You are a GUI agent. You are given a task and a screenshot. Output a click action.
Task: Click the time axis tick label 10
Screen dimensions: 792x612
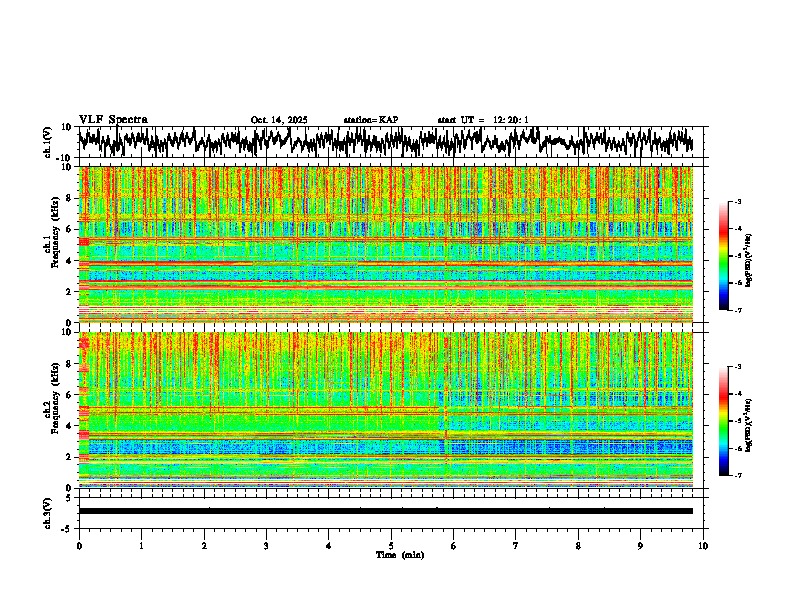pyautogui.click(x=703, y=546)
